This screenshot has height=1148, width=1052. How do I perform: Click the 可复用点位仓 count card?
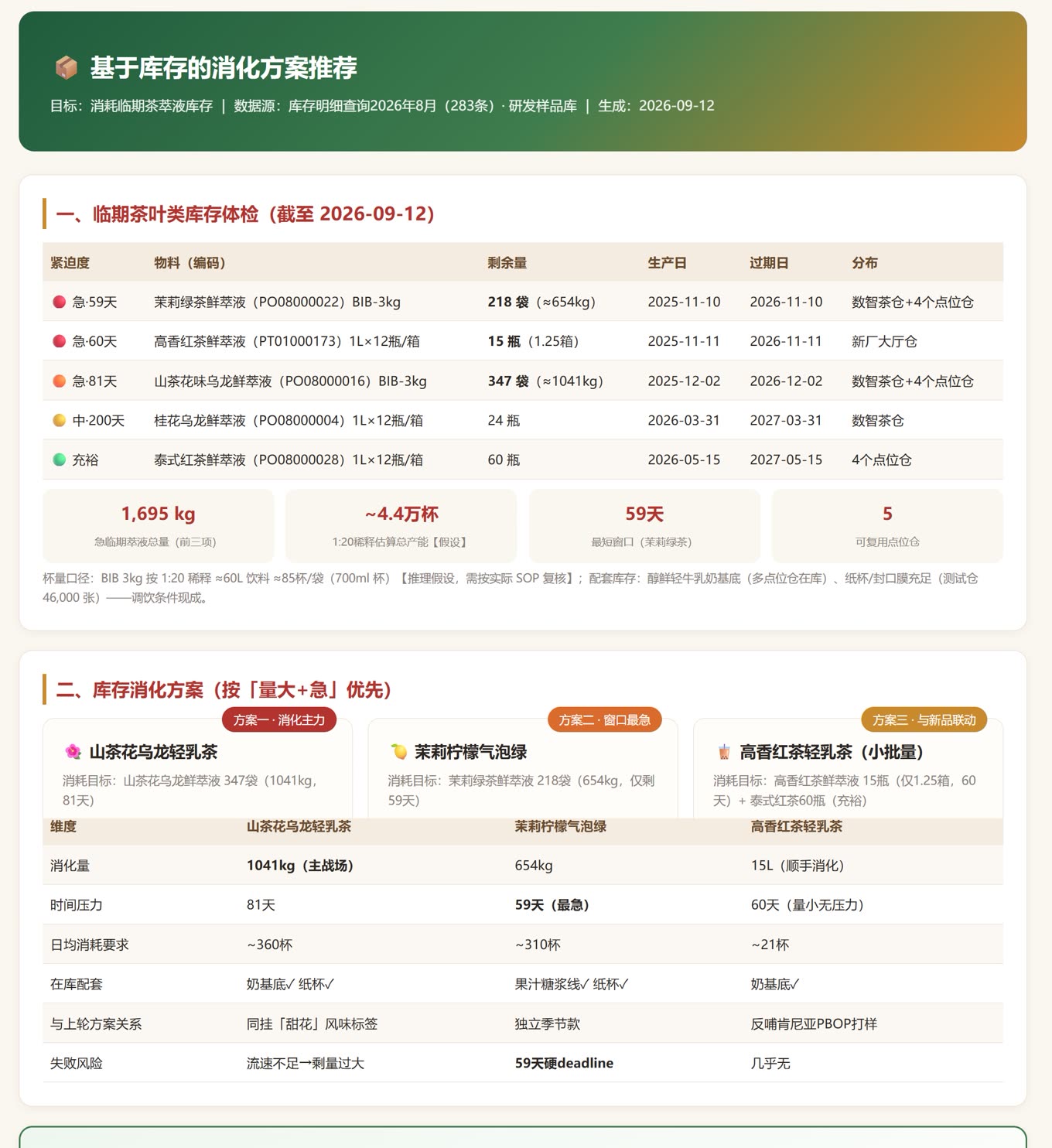tap(887, 525)
